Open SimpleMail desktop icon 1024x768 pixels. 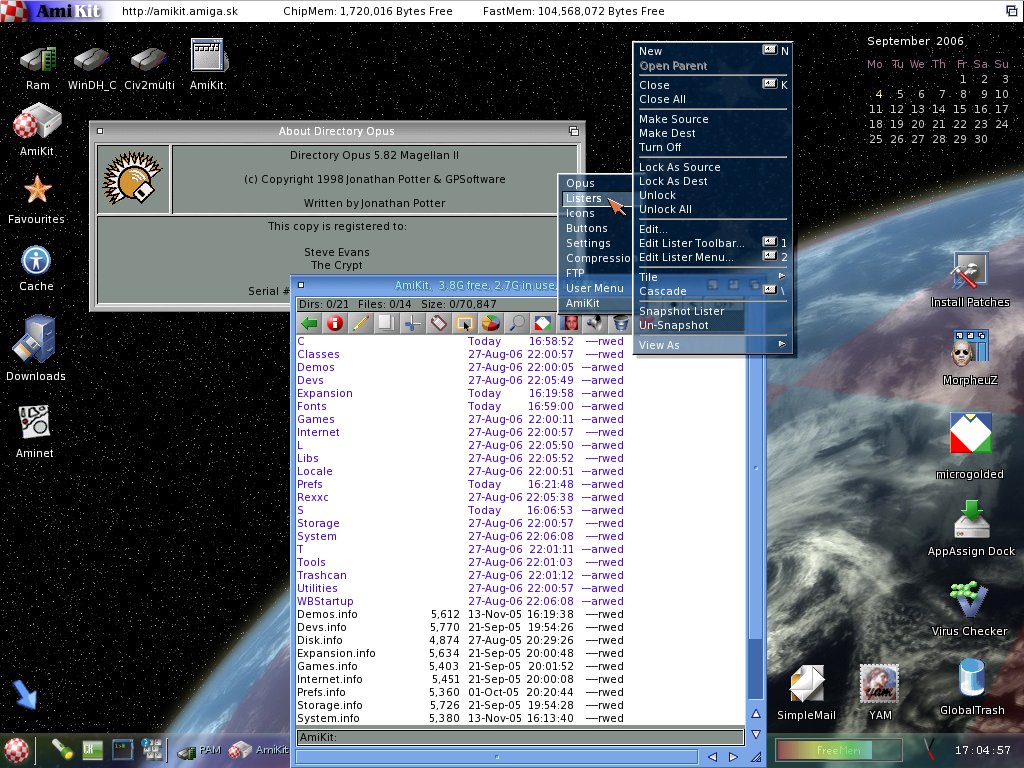coord(807,692)
